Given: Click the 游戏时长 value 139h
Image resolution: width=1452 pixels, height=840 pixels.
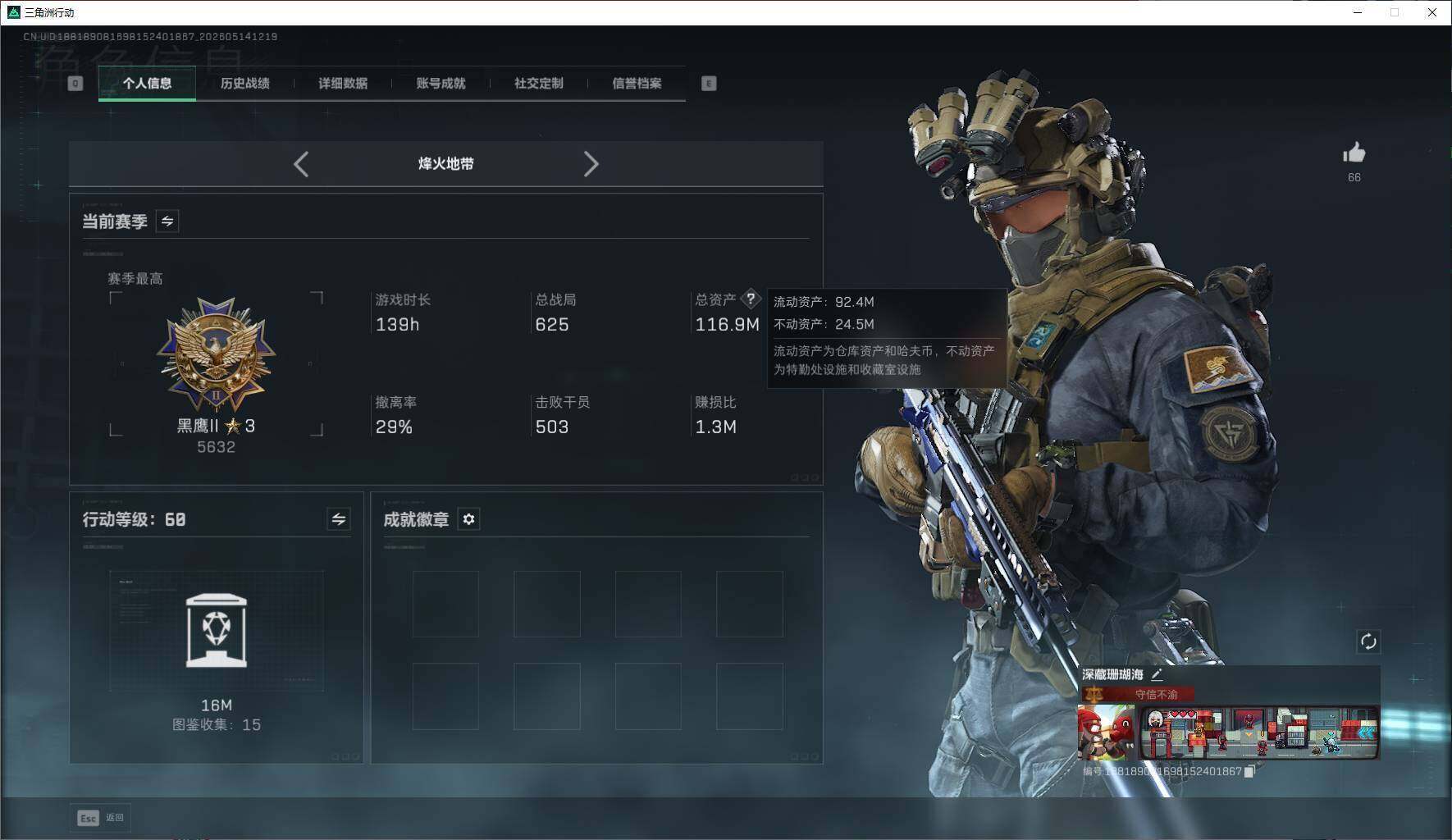Looking at the screenshot, I should click(397, 325).
